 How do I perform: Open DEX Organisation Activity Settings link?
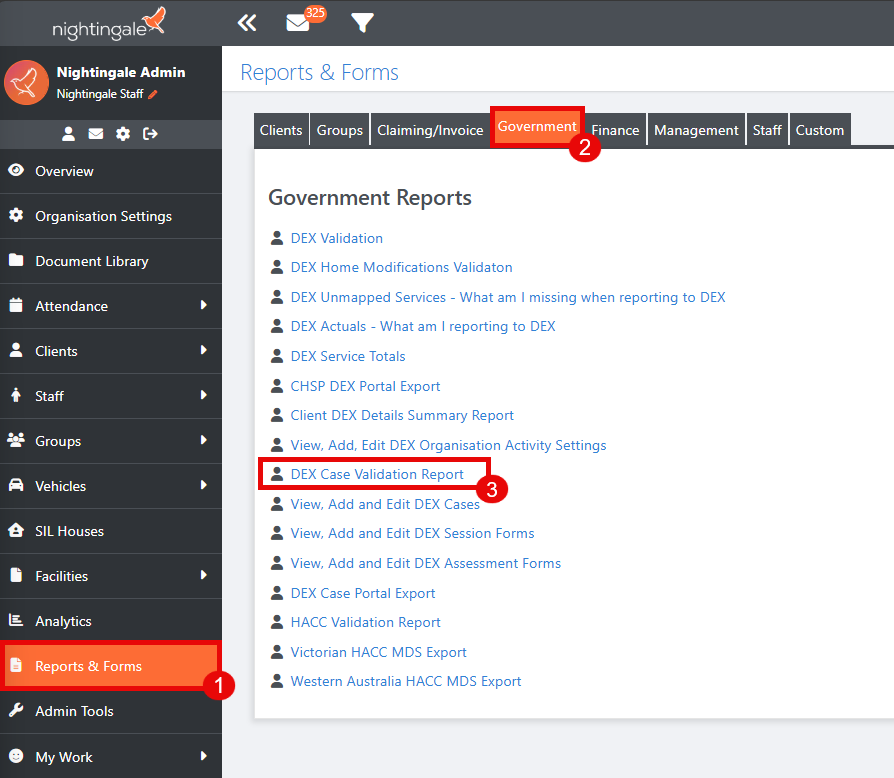pyautogui.click(x=448, y=445)
